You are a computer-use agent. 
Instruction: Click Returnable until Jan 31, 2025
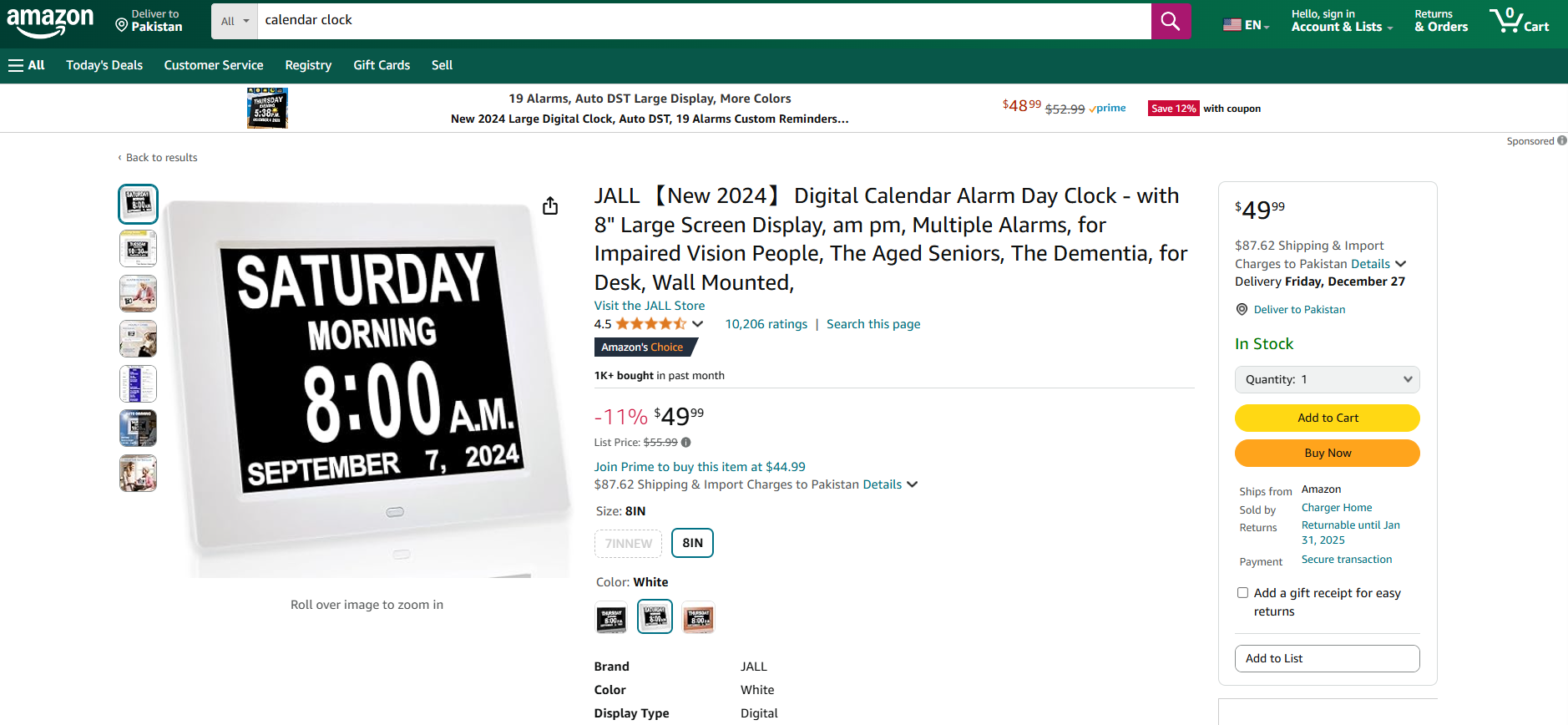tap(1351, 532)
